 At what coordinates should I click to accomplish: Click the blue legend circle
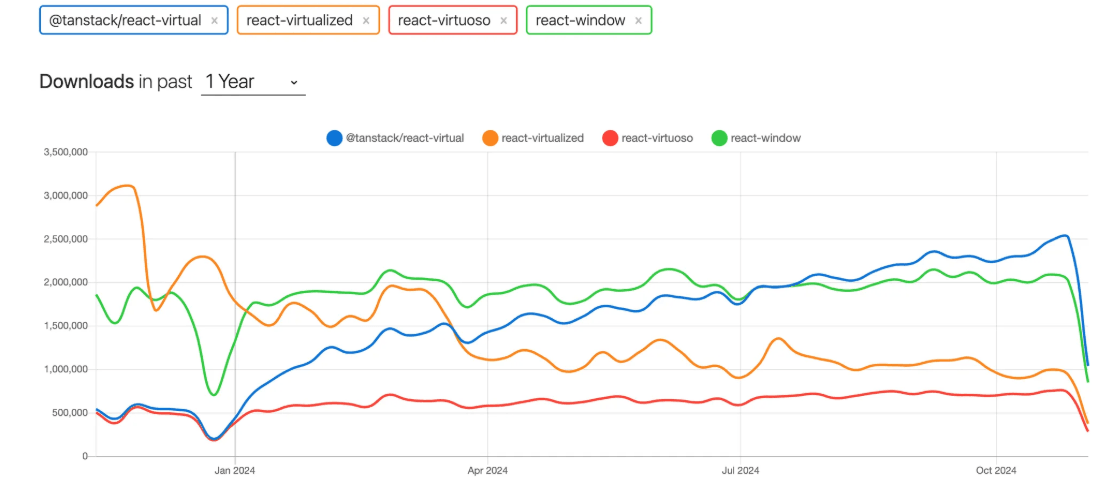click(x=334, y=138)
